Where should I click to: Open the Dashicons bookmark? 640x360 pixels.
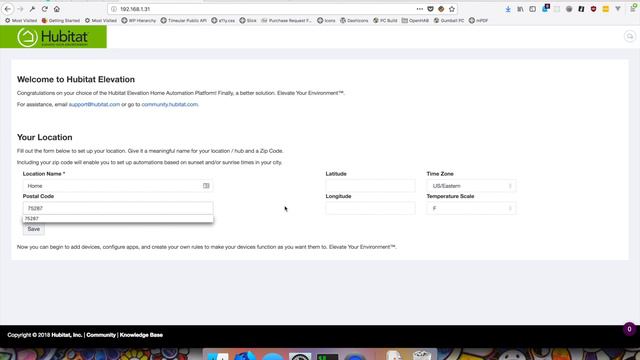click(354, 20)
